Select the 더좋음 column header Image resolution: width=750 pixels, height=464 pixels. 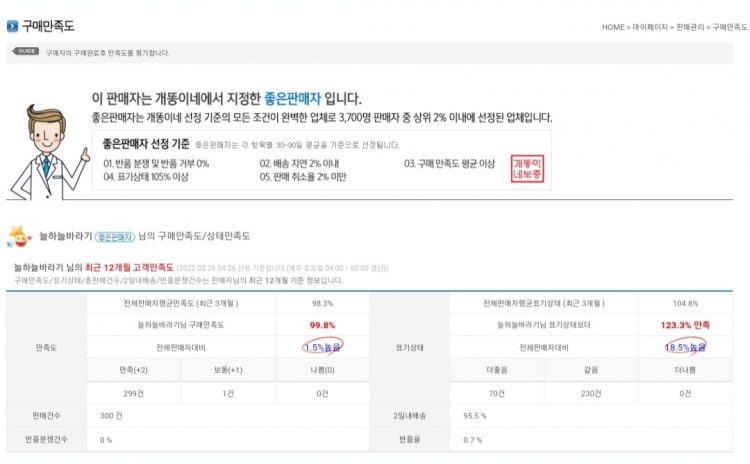[x=496, y=371]
